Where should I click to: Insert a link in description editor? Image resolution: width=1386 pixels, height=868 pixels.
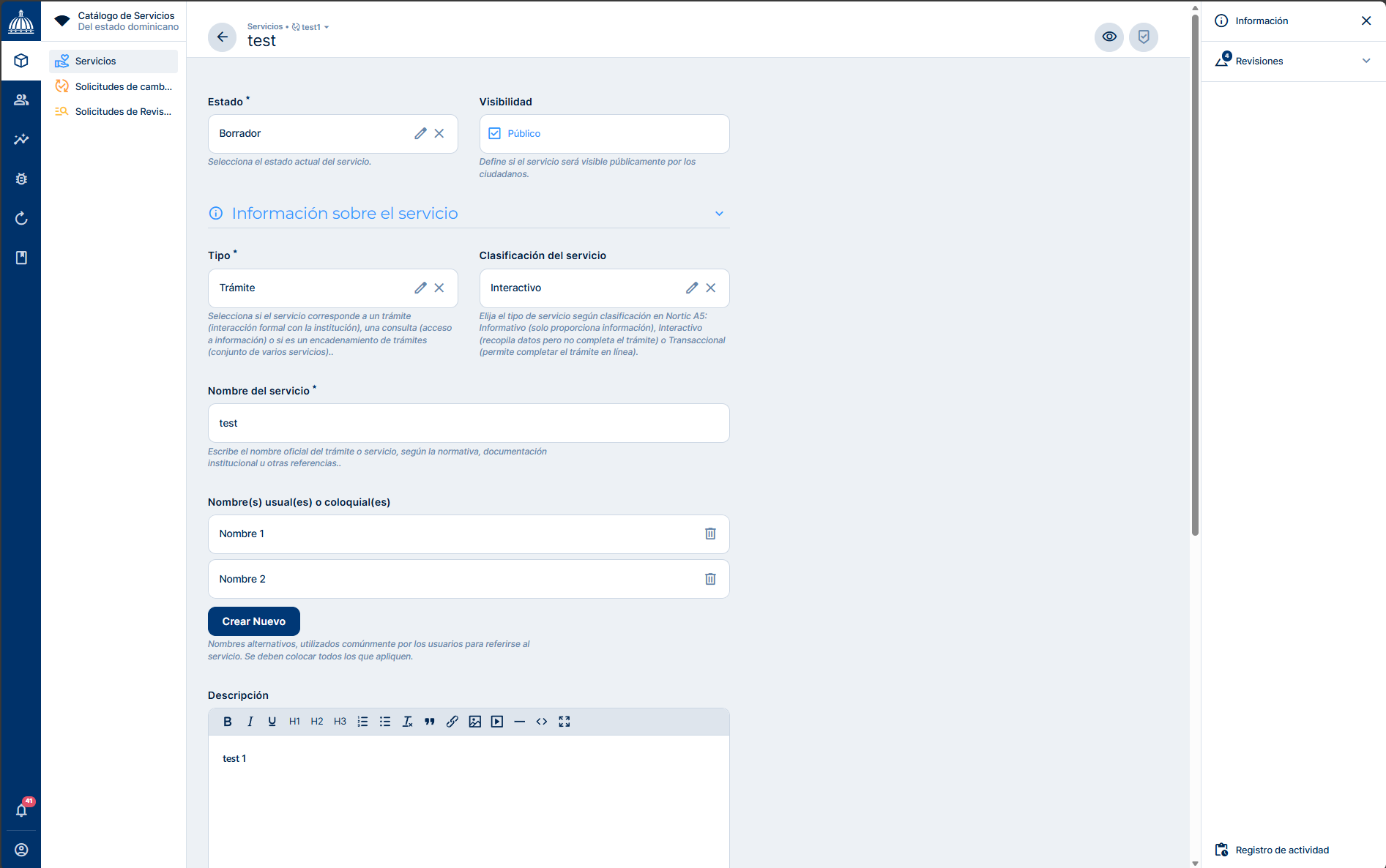[452, 722]
